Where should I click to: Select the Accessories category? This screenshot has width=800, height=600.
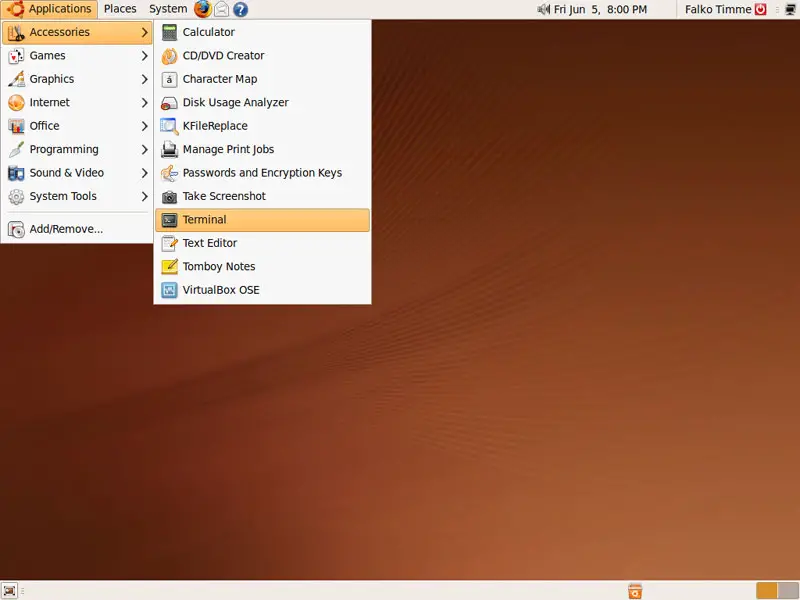(x=77, y=32)
